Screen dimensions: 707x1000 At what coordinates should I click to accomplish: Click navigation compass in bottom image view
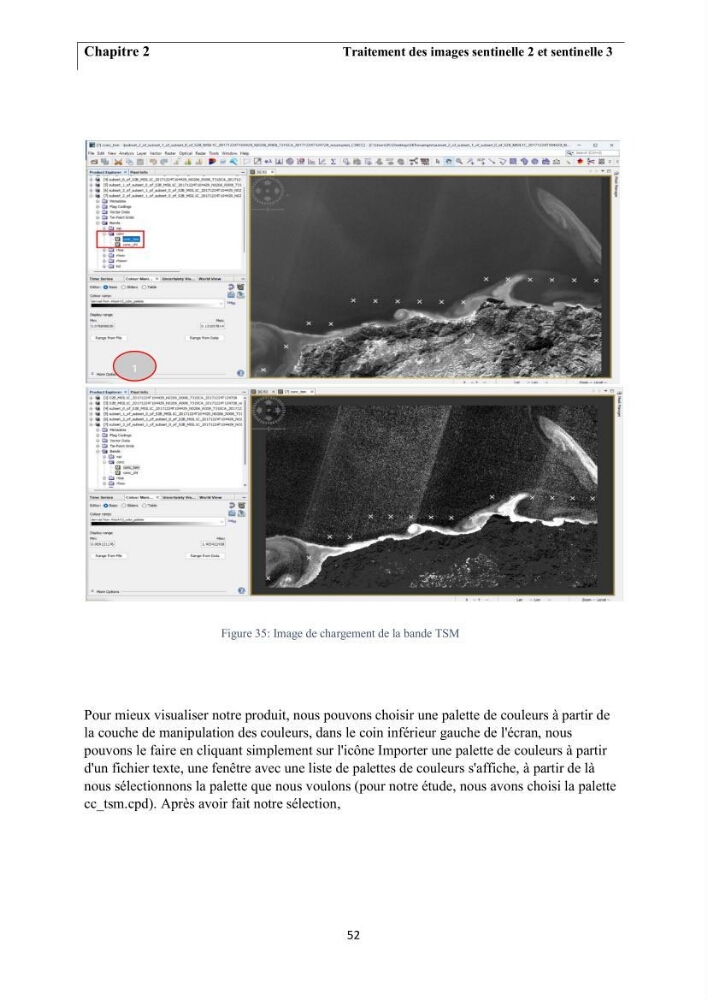[x=268, y=411]
